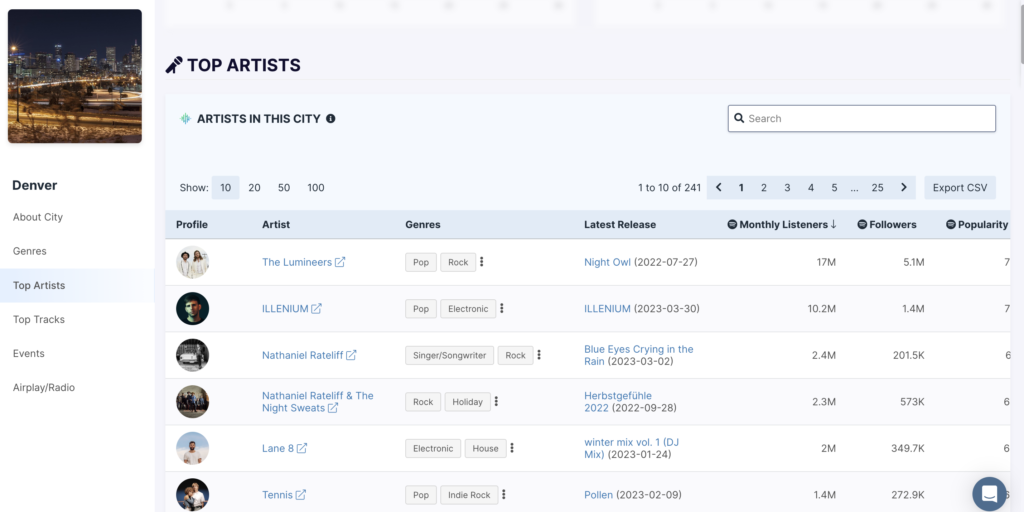Click Lane 8 profile picture

click(x=193, y=448)
